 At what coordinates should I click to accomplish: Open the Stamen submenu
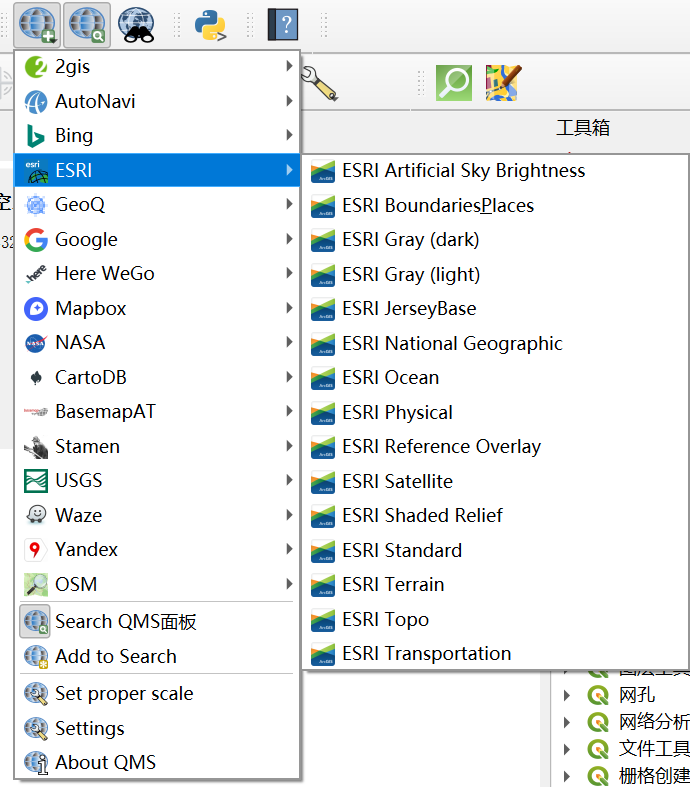tap(158, 446)
